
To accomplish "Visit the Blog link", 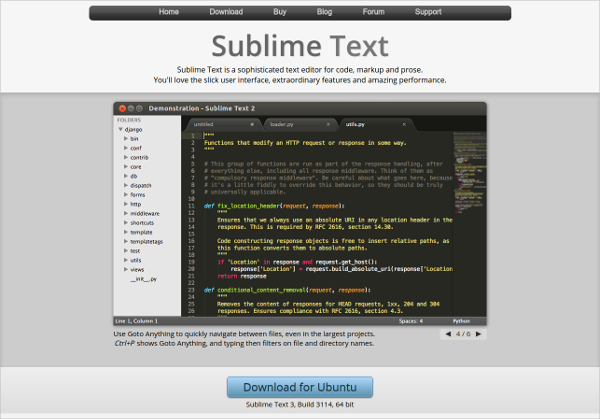I will click(x=324, y=12).
